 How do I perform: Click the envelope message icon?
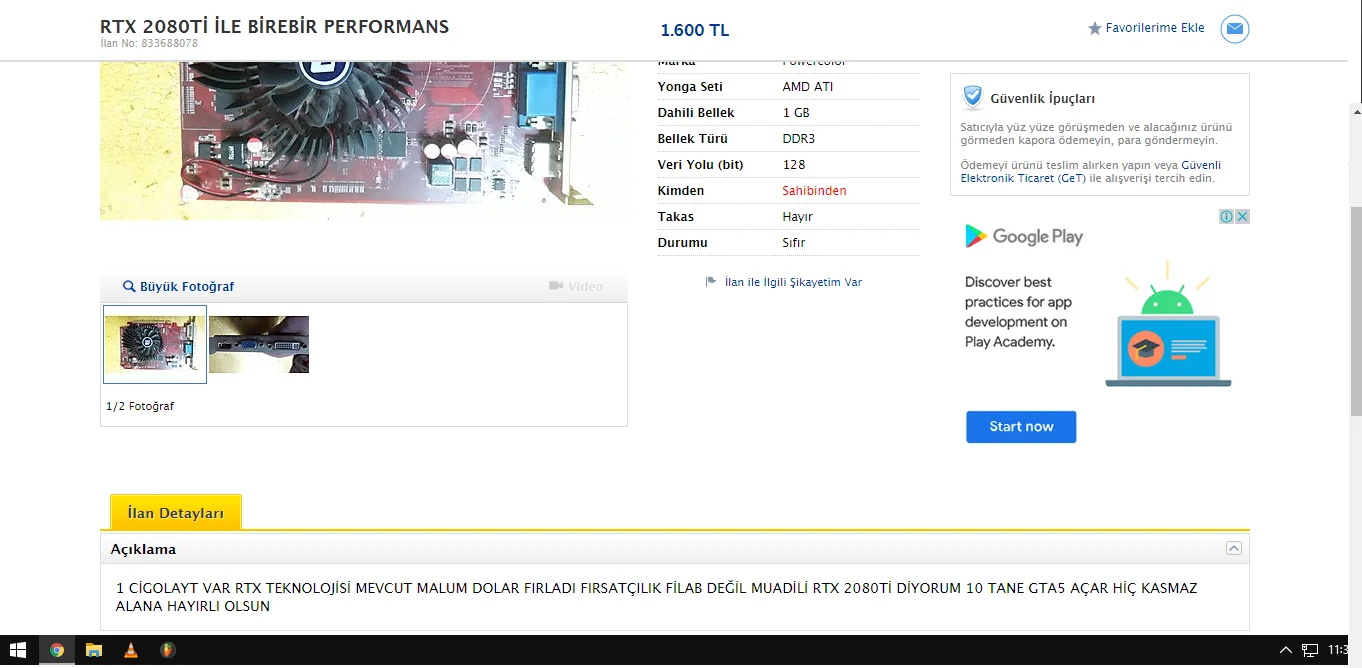[1234, 29]
